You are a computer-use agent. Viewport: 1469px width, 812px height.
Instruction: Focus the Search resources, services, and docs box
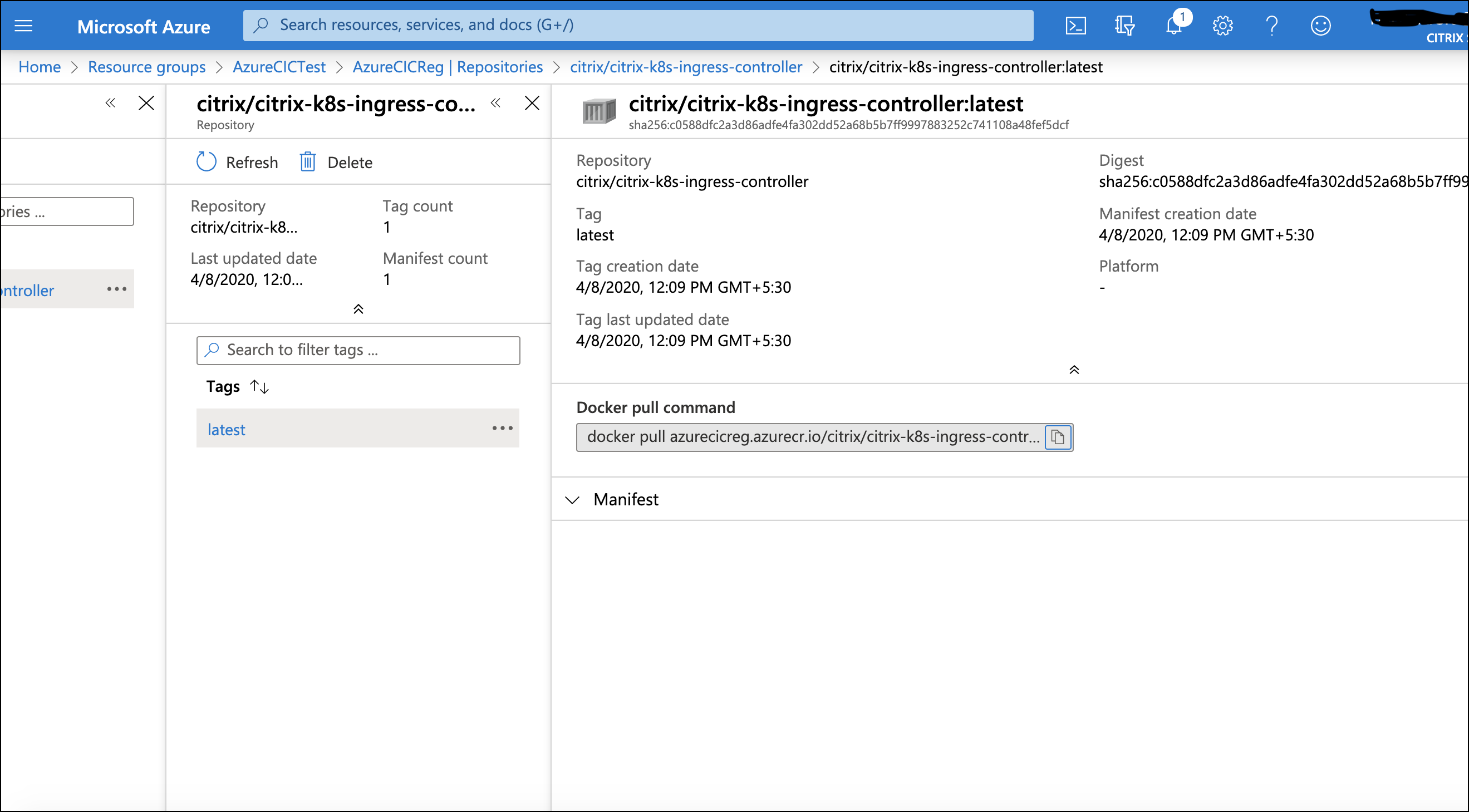coord(638,25)
